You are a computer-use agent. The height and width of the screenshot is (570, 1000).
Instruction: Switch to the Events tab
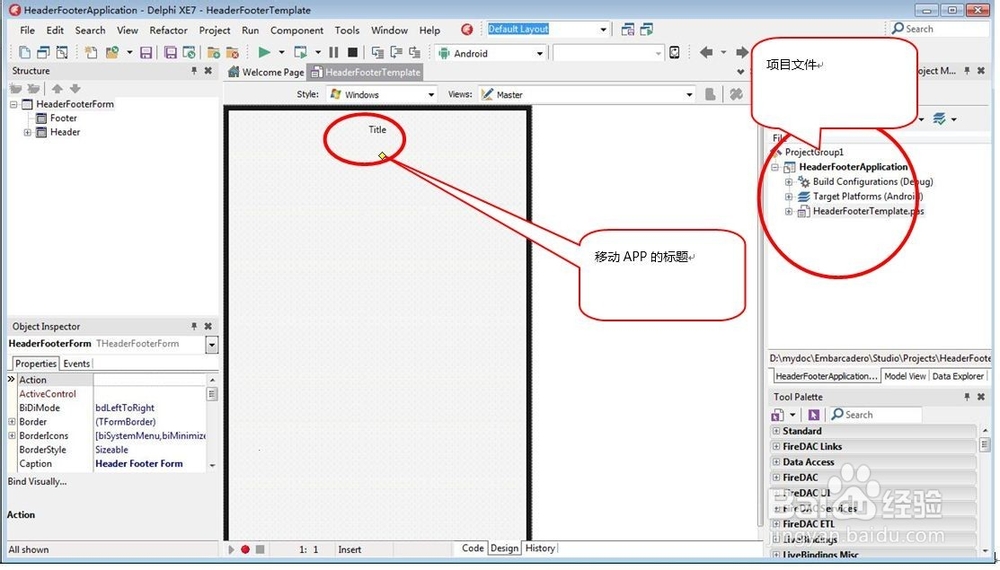(x=77, y=363)
